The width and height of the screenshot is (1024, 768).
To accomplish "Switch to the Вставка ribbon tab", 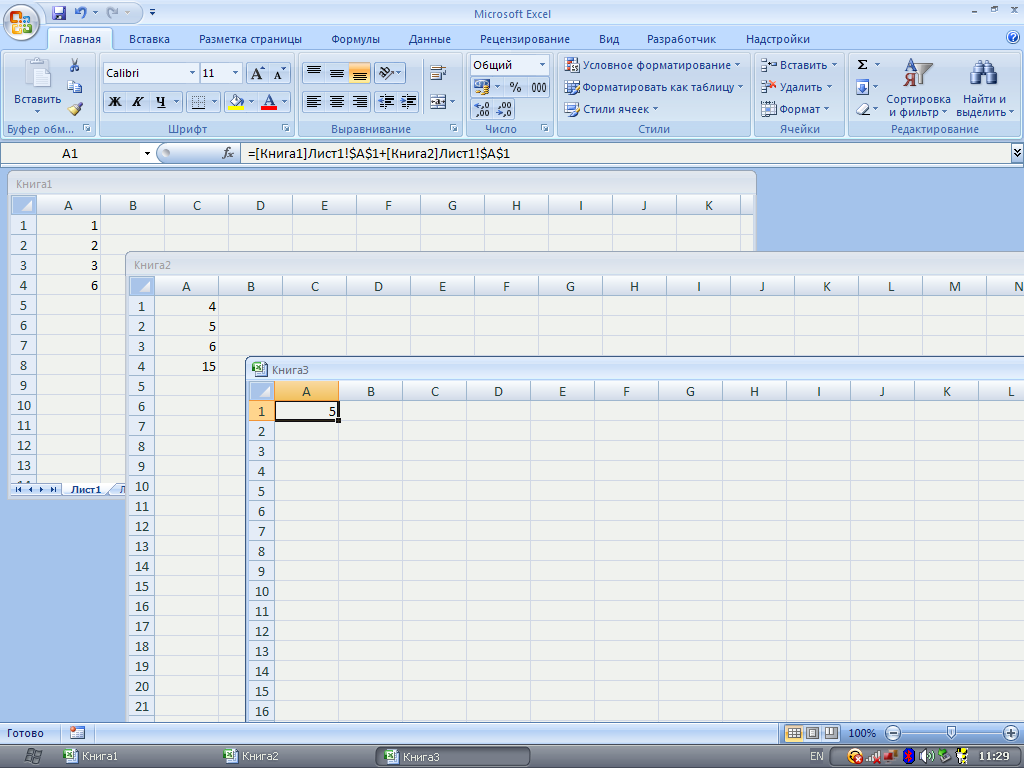I will tap(149, 39).
